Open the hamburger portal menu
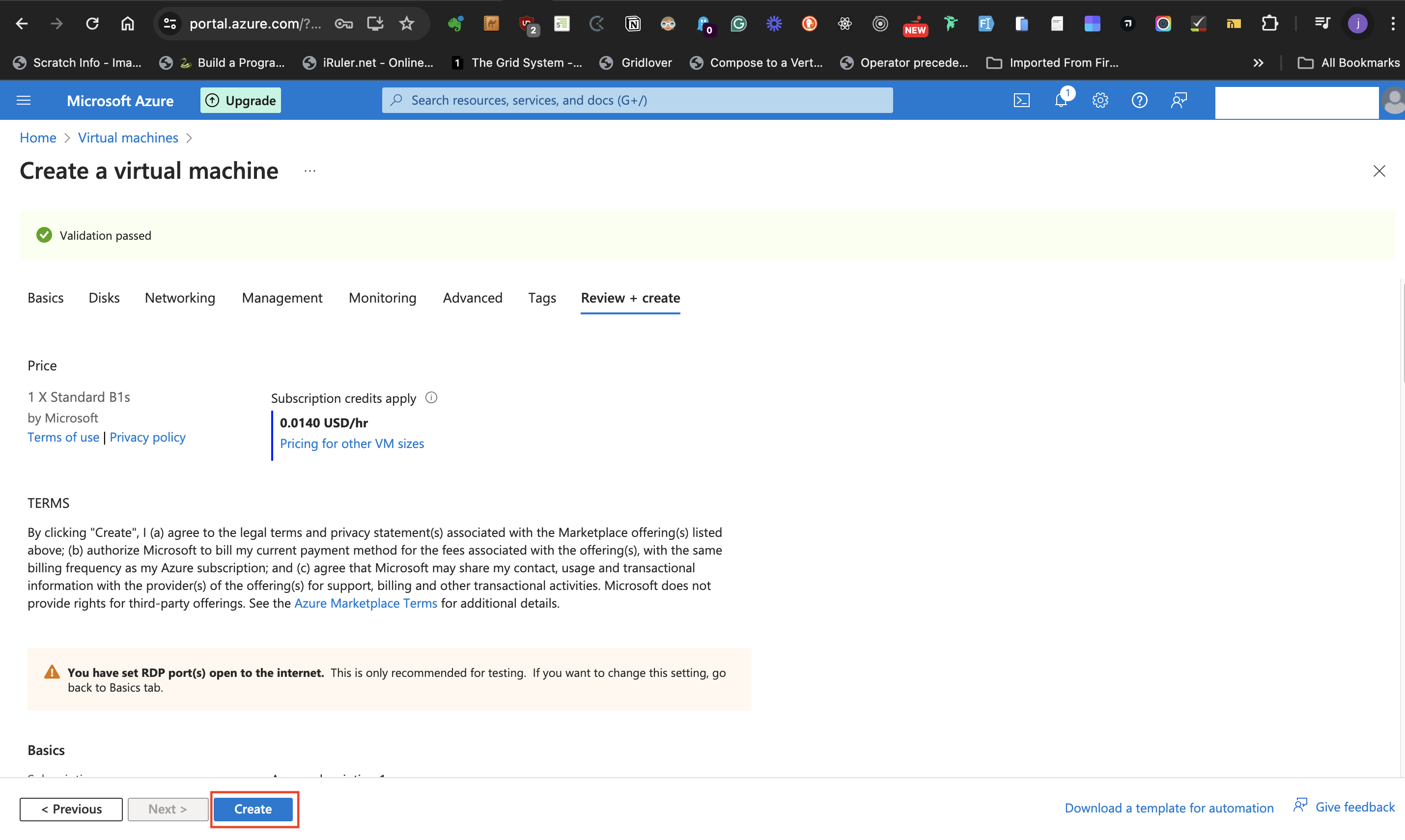Screen dimensions: 1405x840 click(24, 100)
